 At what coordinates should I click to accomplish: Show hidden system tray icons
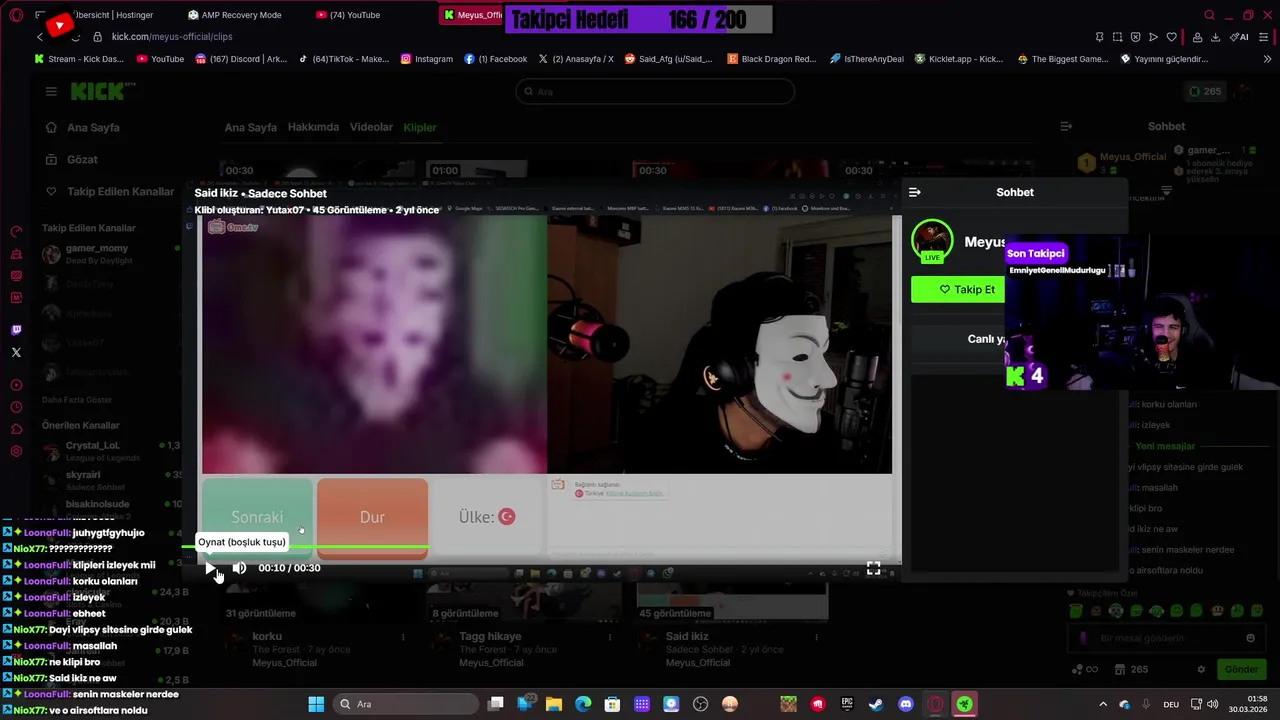point(1103,704)
